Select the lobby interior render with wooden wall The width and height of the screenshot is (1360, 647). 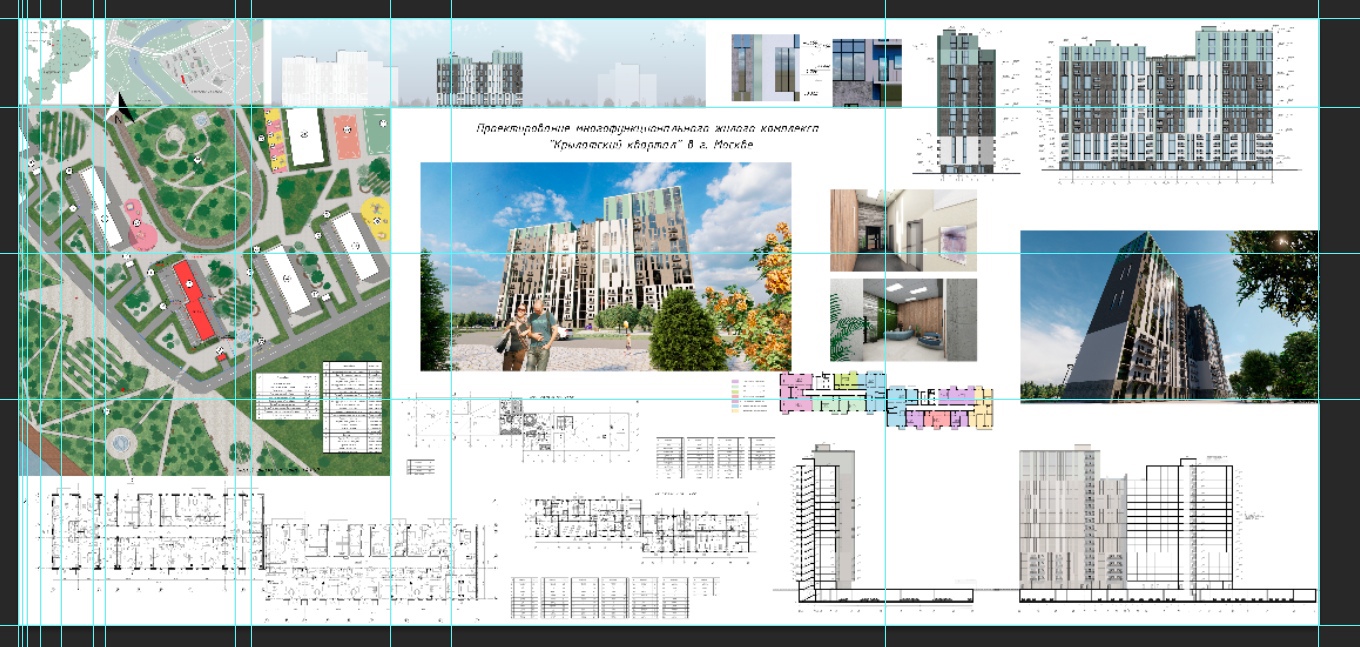click(x=903, y=231)
